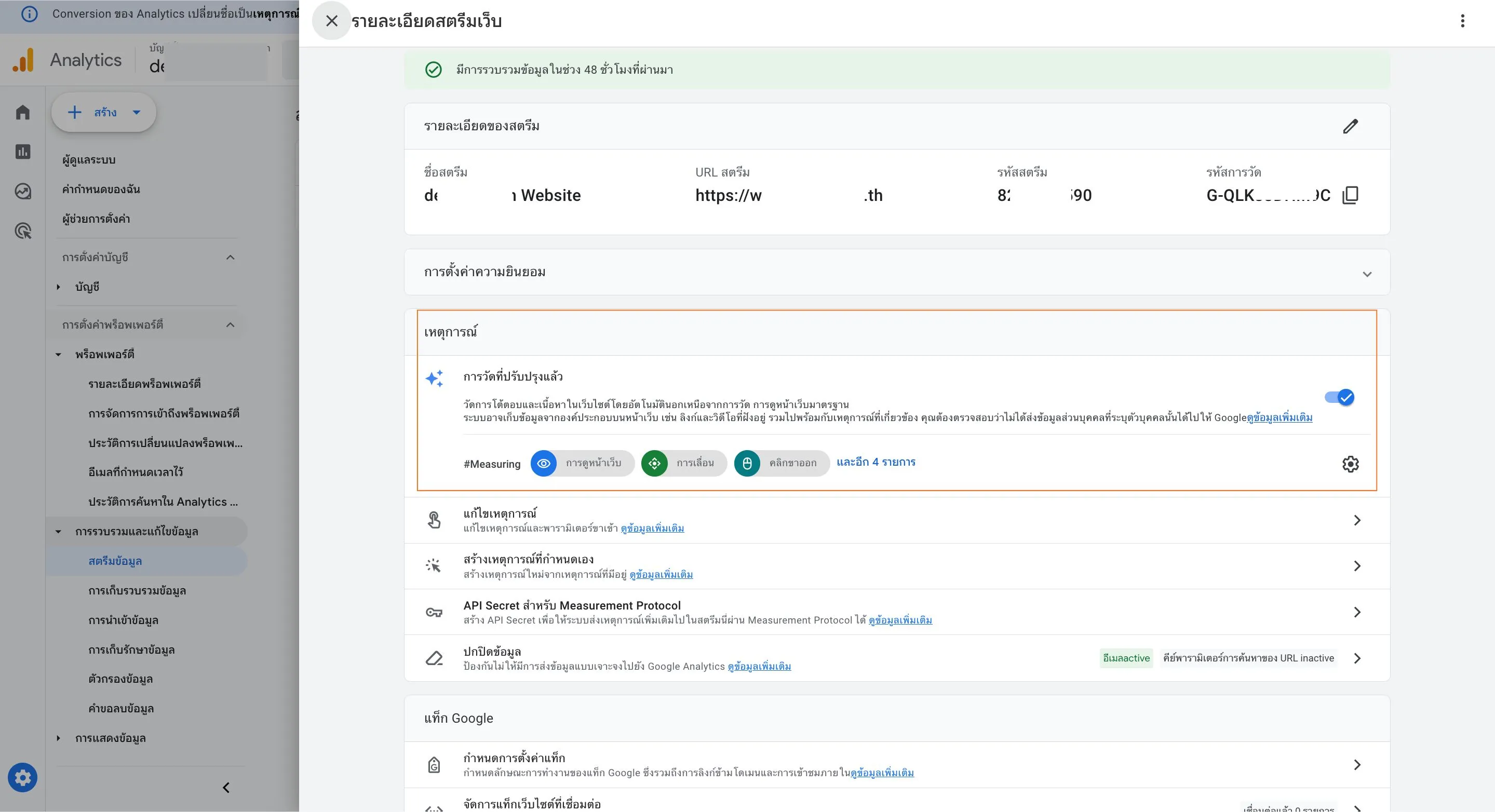The height and width of the screenshot is (812, 1495).
Task: Open learn more link in API Secret row
Action: (900, 620)
